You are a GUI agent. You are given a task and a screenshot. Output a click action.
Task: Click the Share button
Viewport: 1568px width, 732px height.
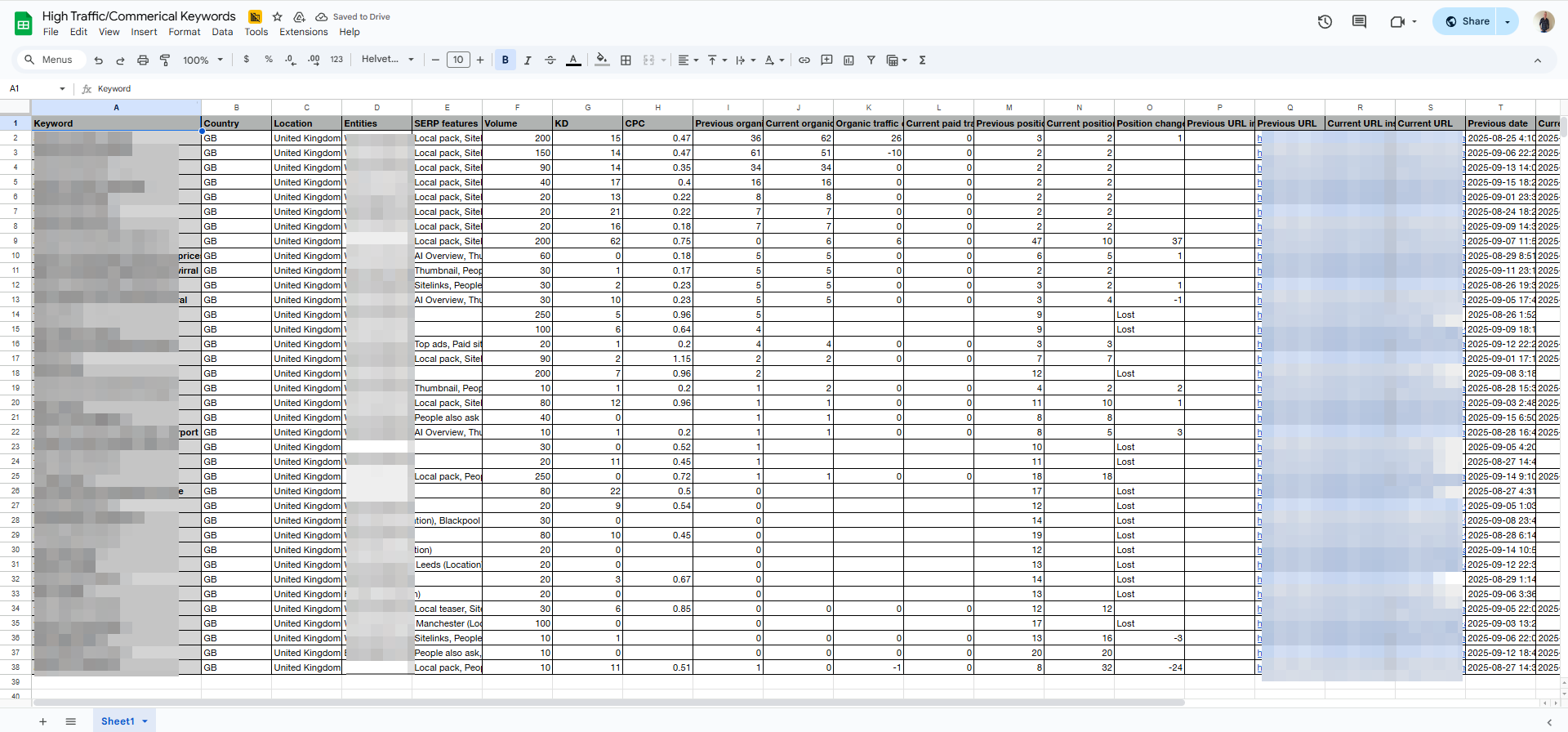pyautogui.click(x=1467, y=21)
